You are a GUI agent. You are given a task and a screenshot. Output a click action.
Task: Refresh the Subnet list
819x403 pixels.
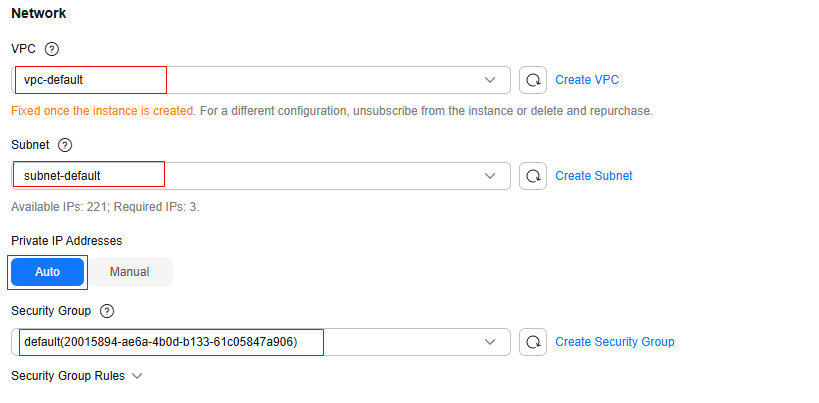[x=533, y=176]
